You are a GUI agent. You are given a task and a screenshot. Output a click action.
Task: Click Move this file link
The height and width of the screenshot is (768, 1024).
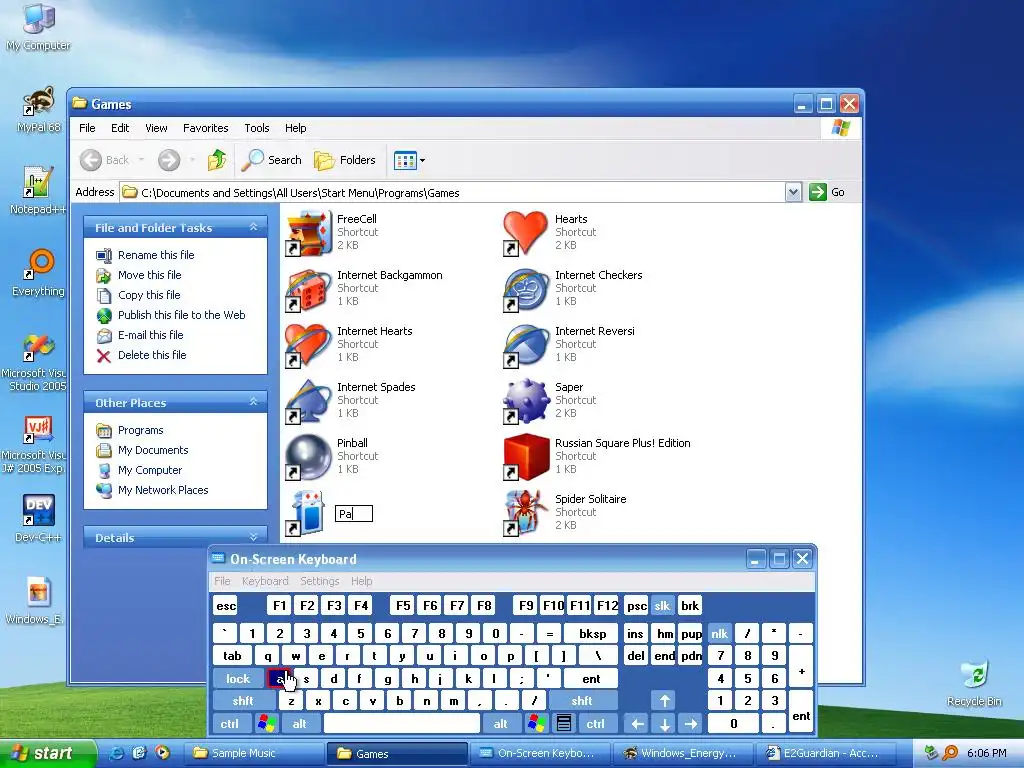tap(150, 275)
